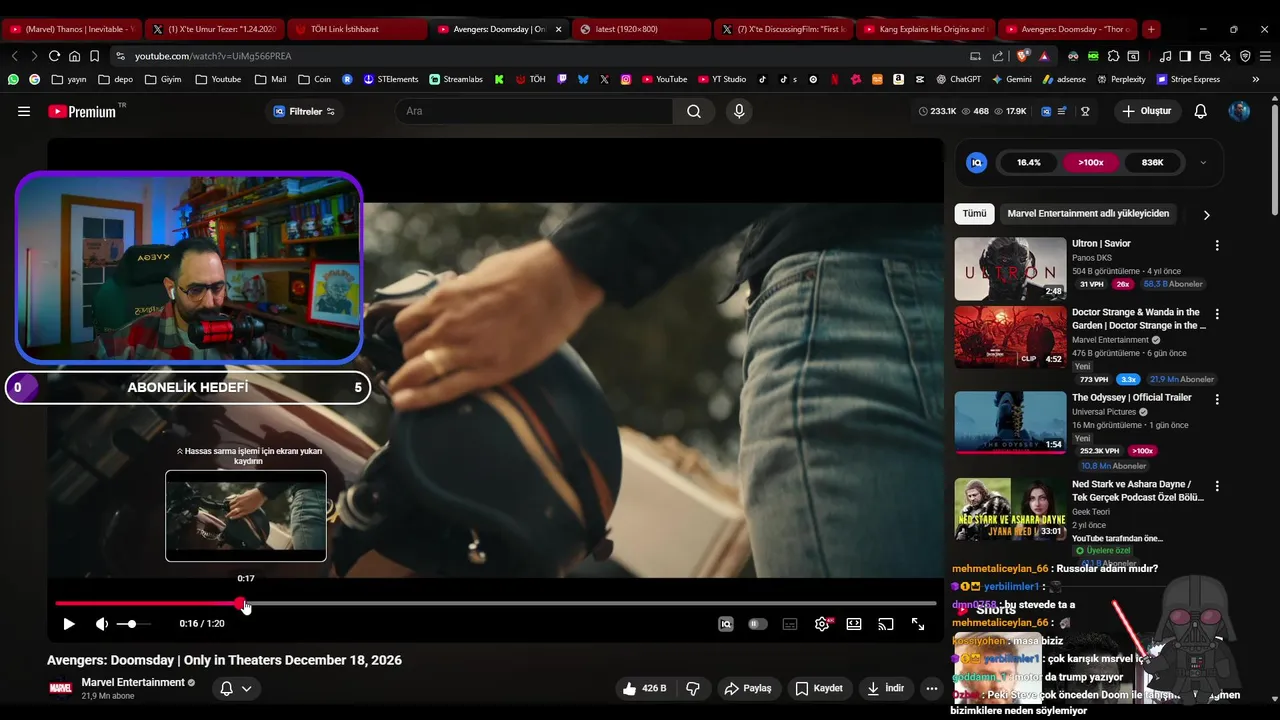Open player settings gear
Image resolution: width=1280 pixels, height=720 pixels.
pos(822,624)
